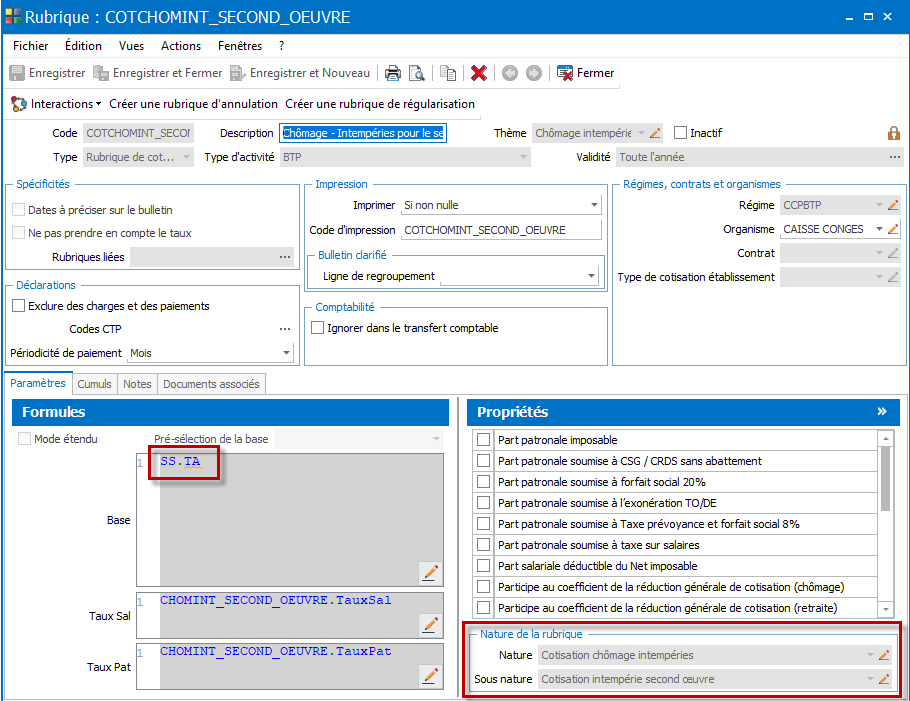Open Codes CTP ellipsis button
Screen dimensions: 910x701
pyautogui.click(x=284, y=329)
